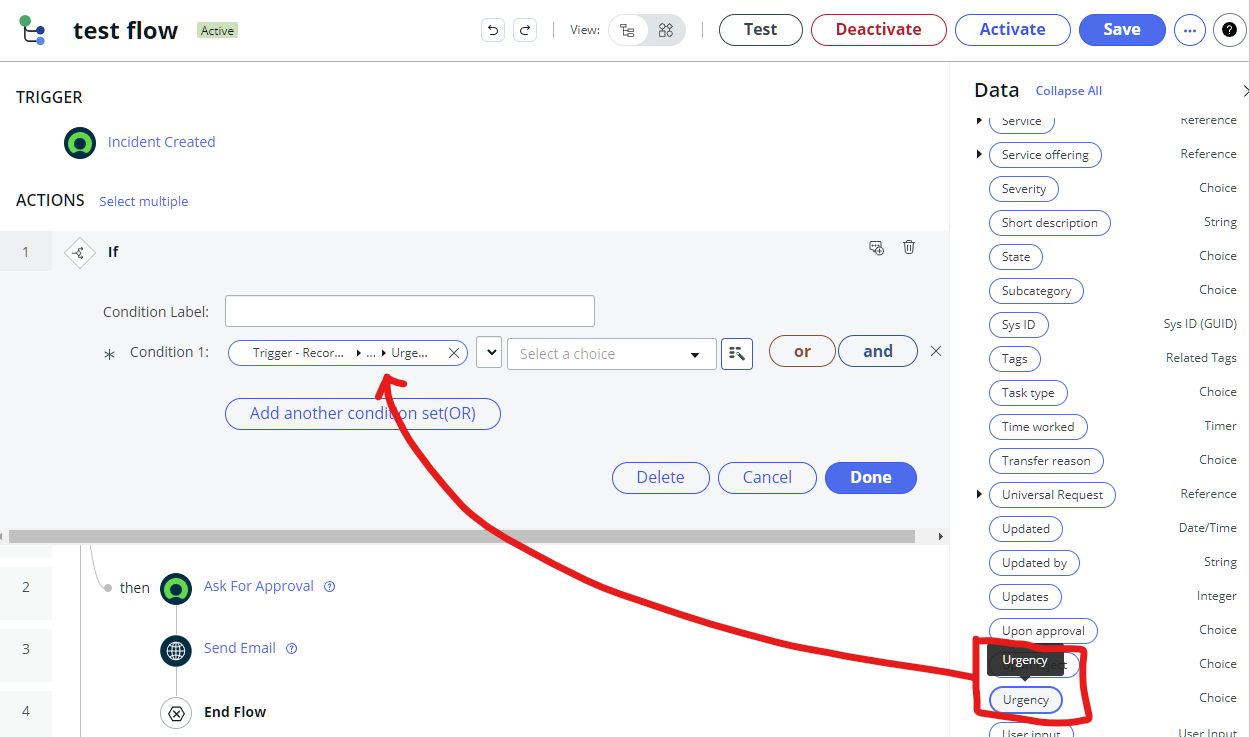
Task: Undo the last change
Action: [493, 30]
